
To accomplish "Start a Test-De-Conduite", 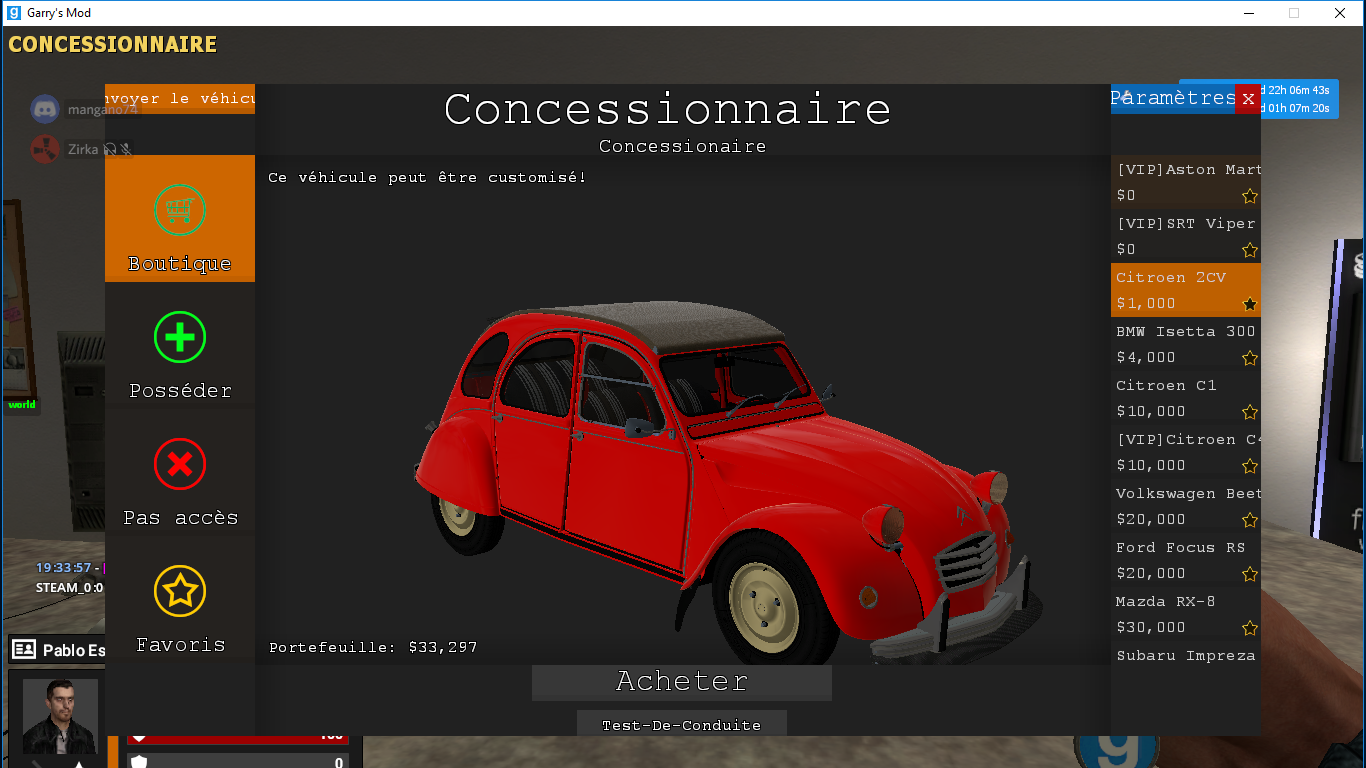I will 682,724.
